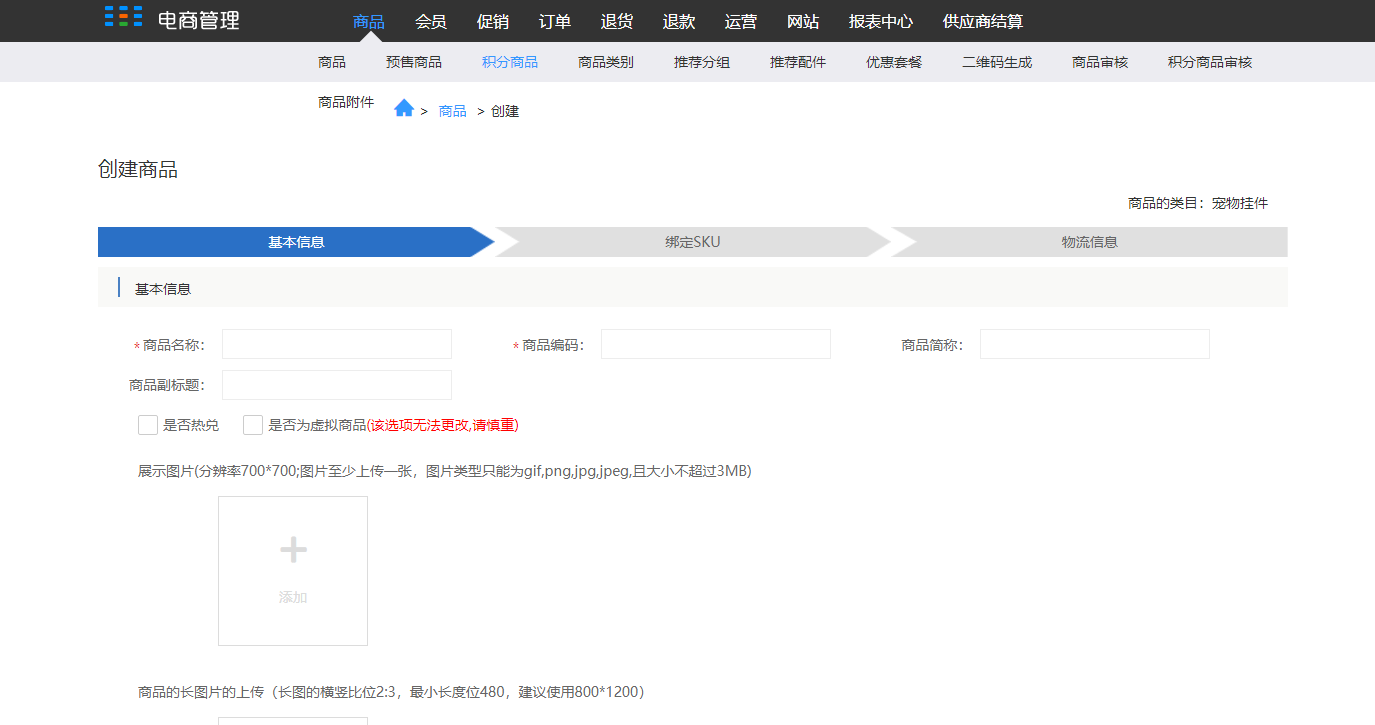This screenshot has width=1375, height=725.
Task: Focus the 商品名称 input field
Action: click(337, 344)
